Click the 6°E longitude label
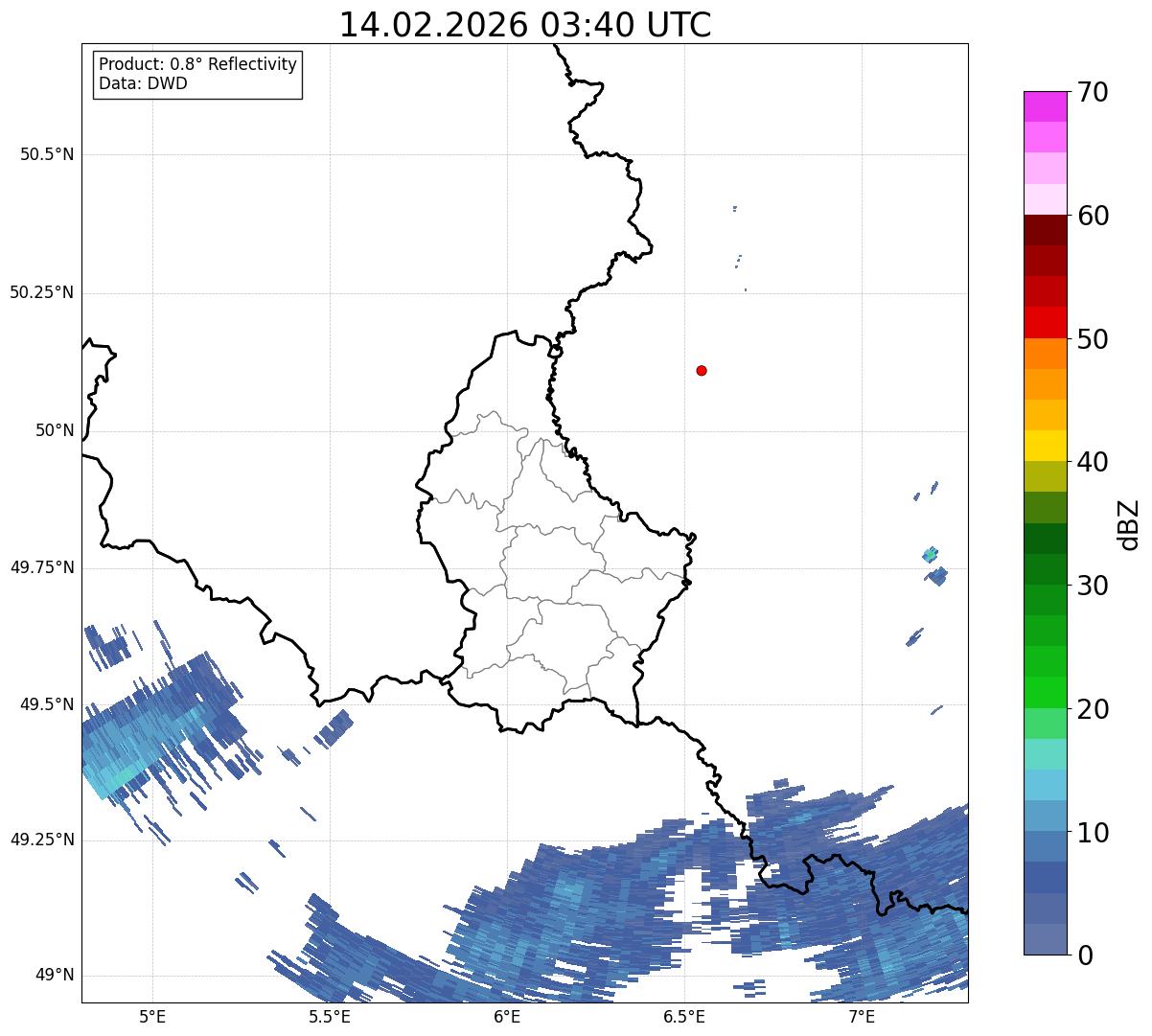Screen dimensions: 1152x1036 click(507, 1016)
